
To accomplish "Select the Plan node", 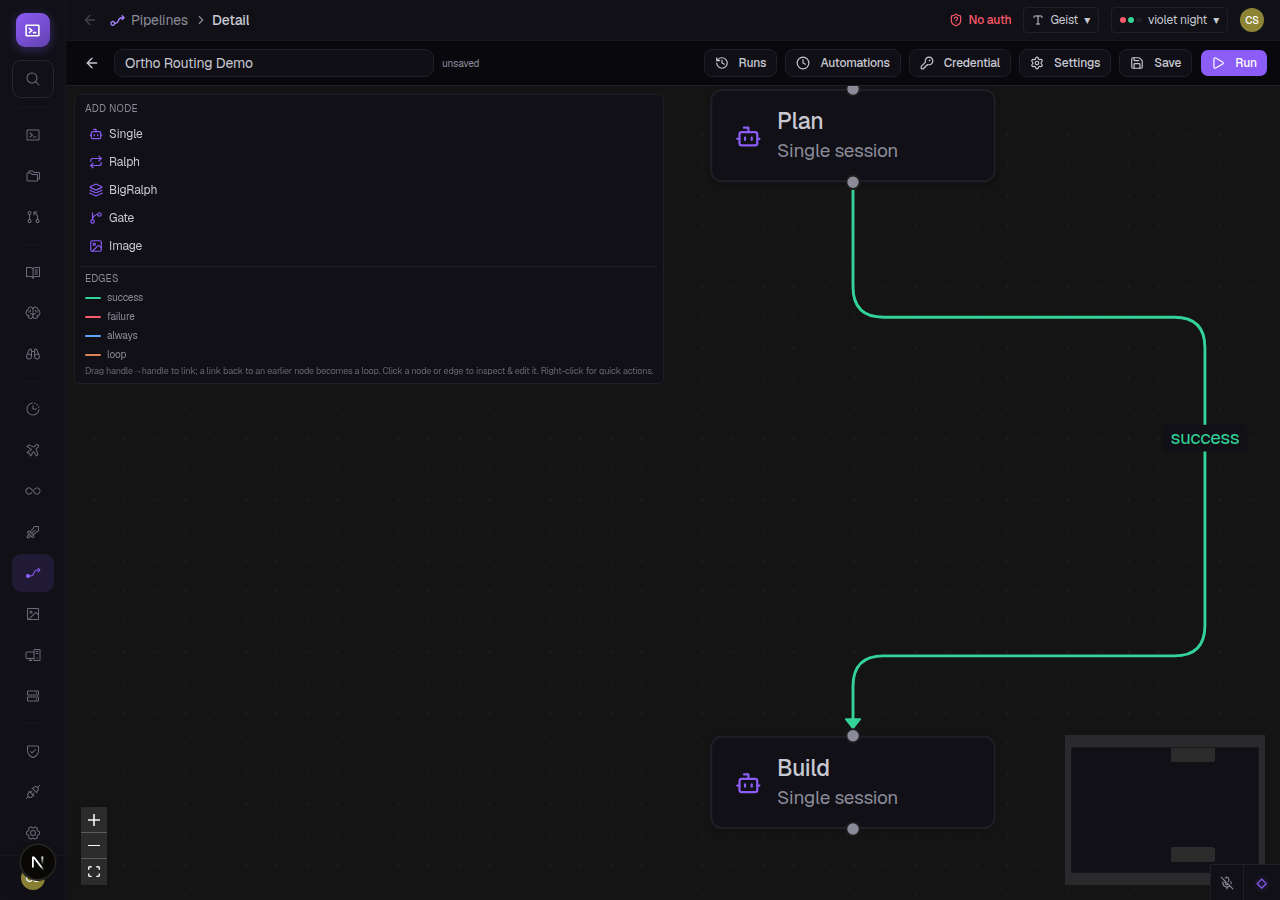I will (853, 136).
